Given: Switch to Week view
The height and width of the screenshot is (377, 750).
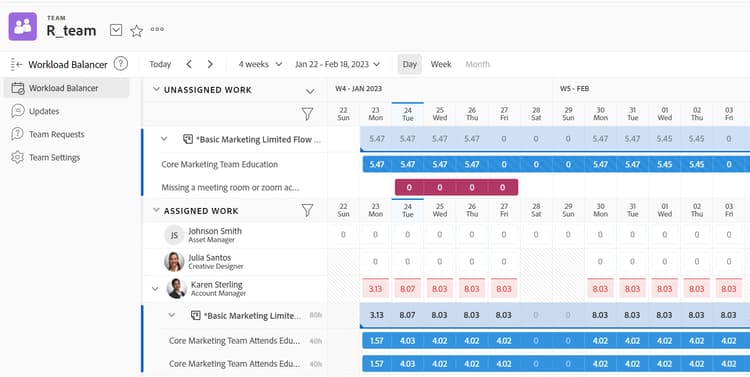Looking at the screenshot, I should tap(441, 64).
